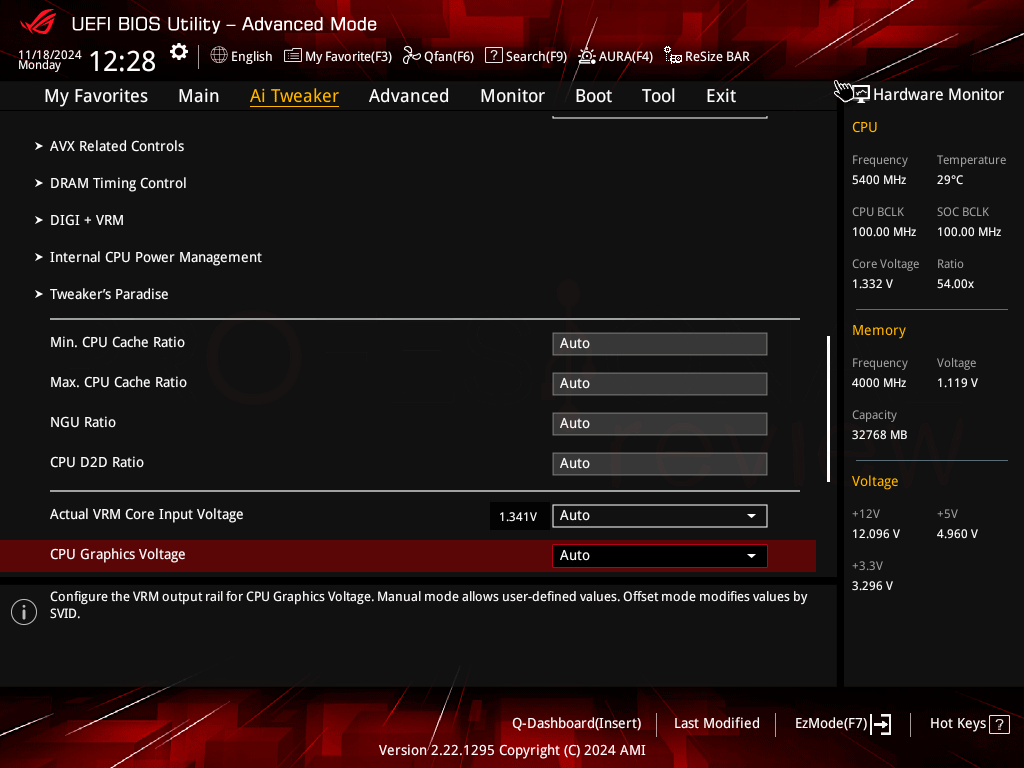Image resolution: width=1024 pixels, height=768 pixels.
Task: Click memory capacity 32768 MB value
Action: click(879, 435)
